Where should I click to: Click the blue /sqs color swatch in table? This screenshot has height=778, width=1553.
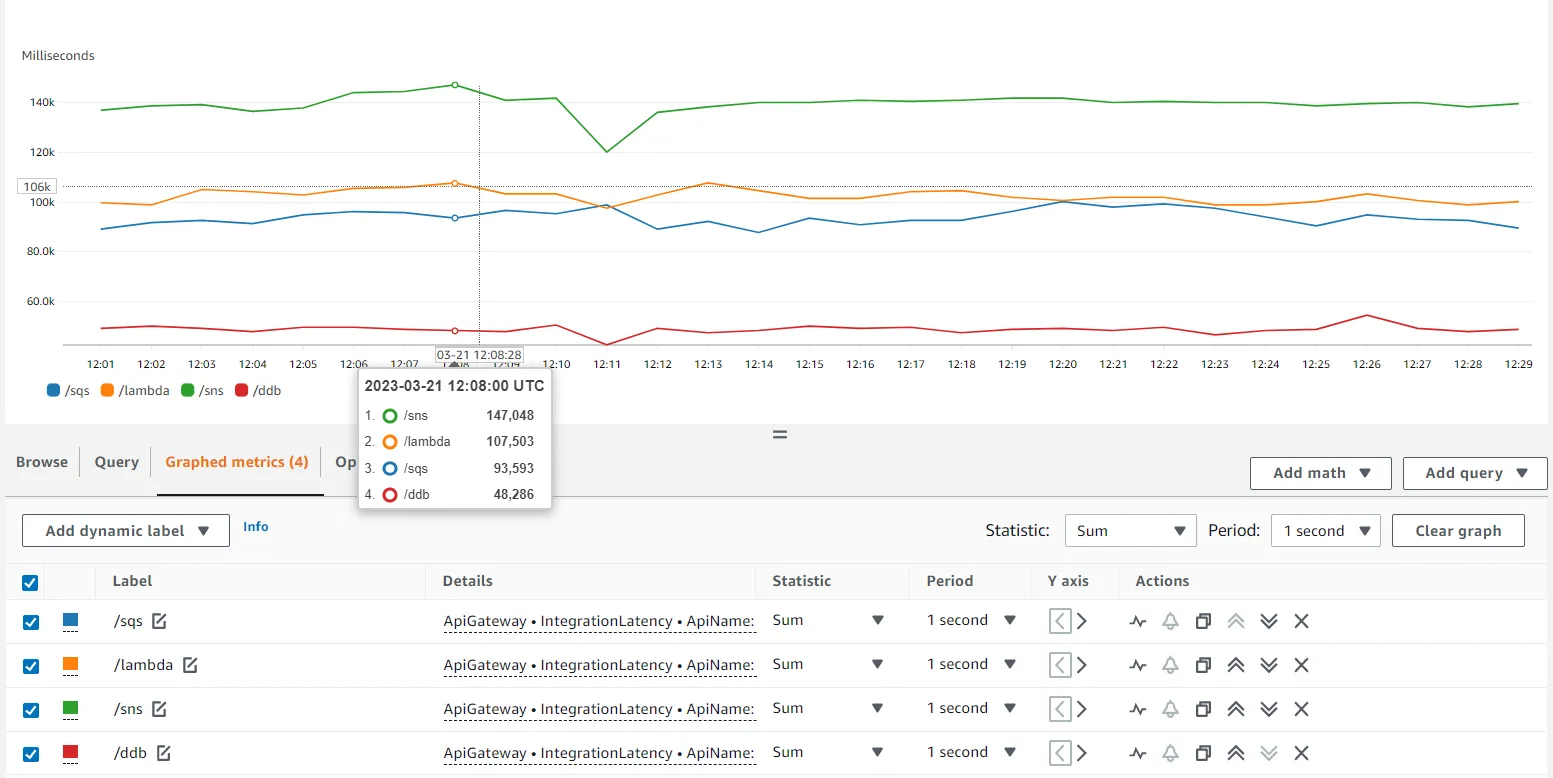click(70, 621)
